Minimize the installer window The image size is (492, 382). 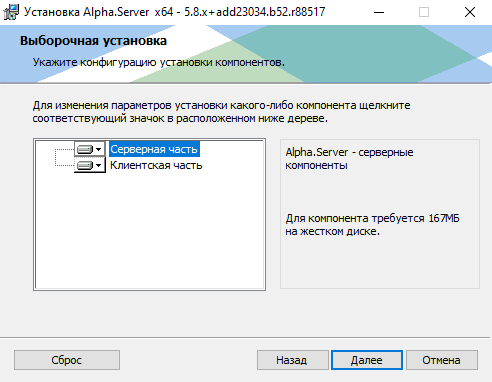[x=379, y=12]
